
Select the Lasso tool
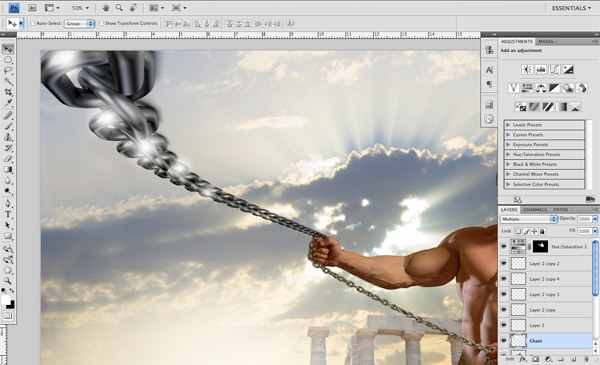(8, 70)
